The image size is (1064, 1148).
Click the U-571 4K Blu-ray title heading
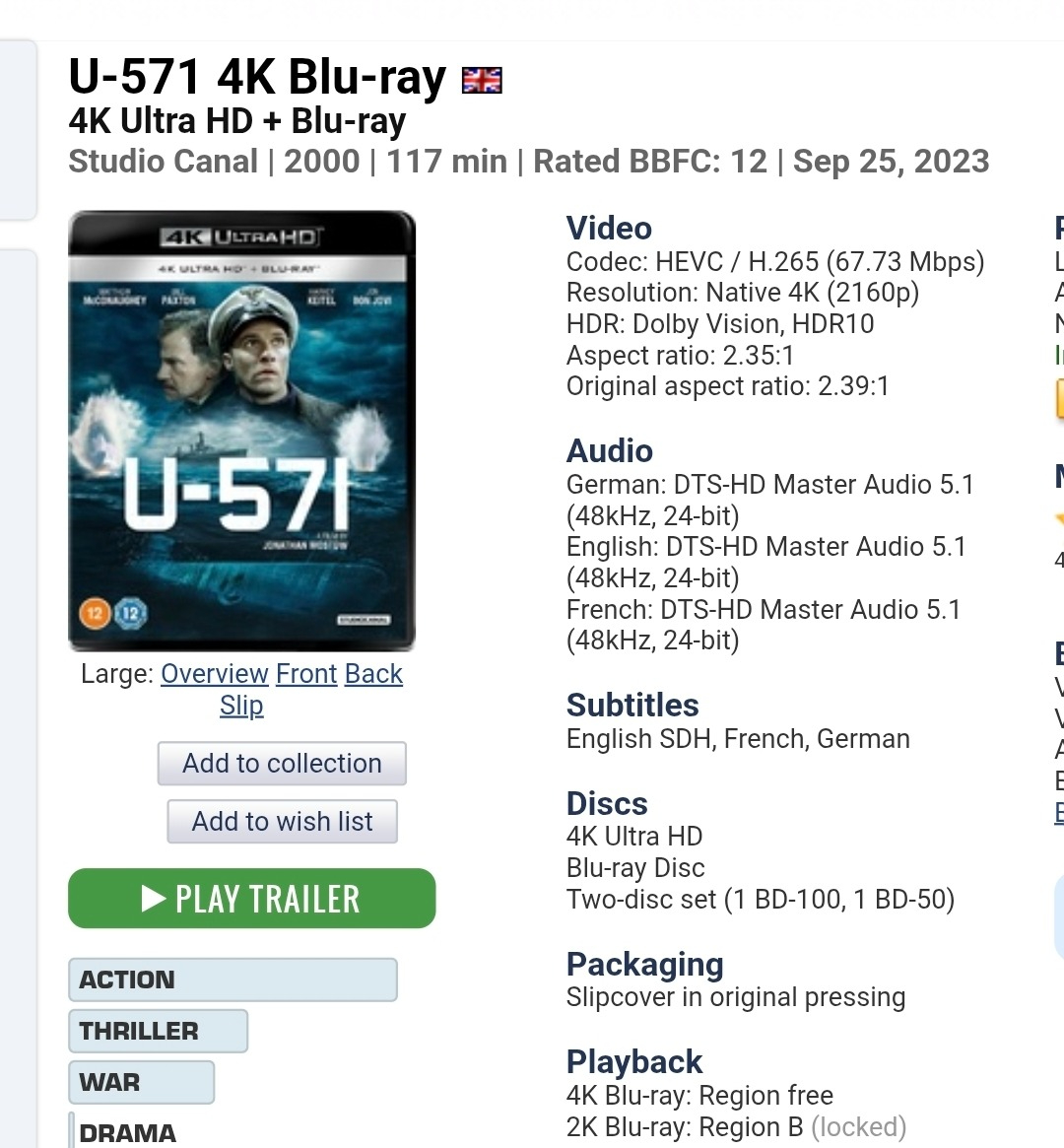257,77
